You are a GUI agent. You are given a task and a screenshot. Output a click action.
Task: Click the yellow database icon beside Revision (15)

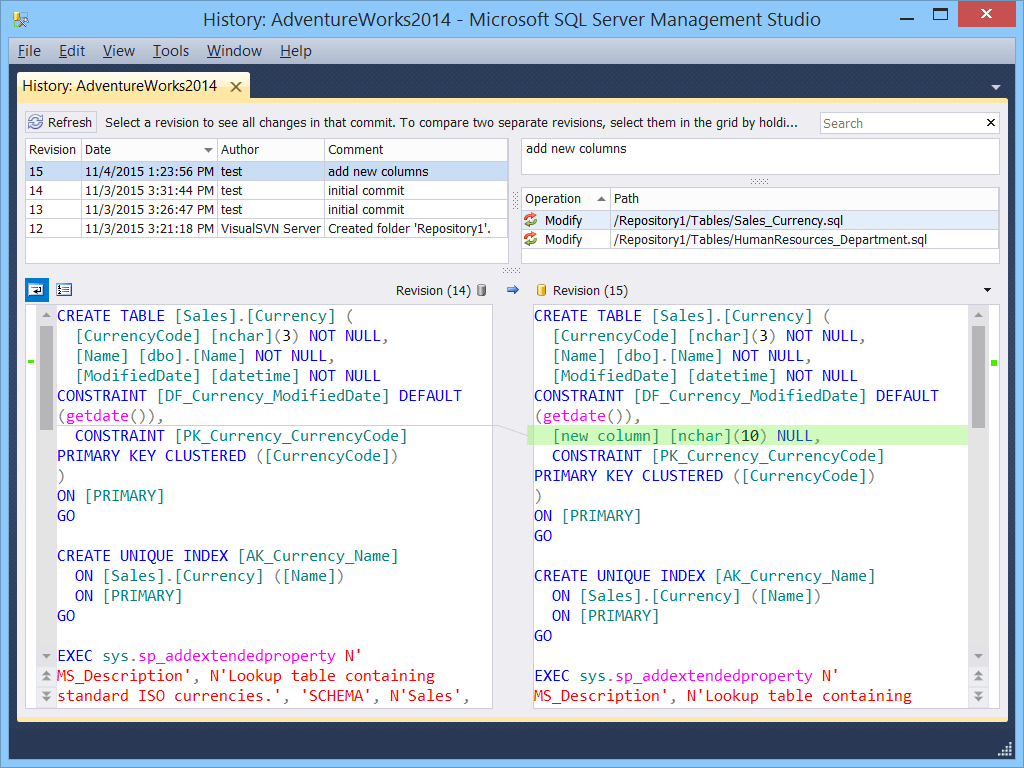[x=541, y=290]
